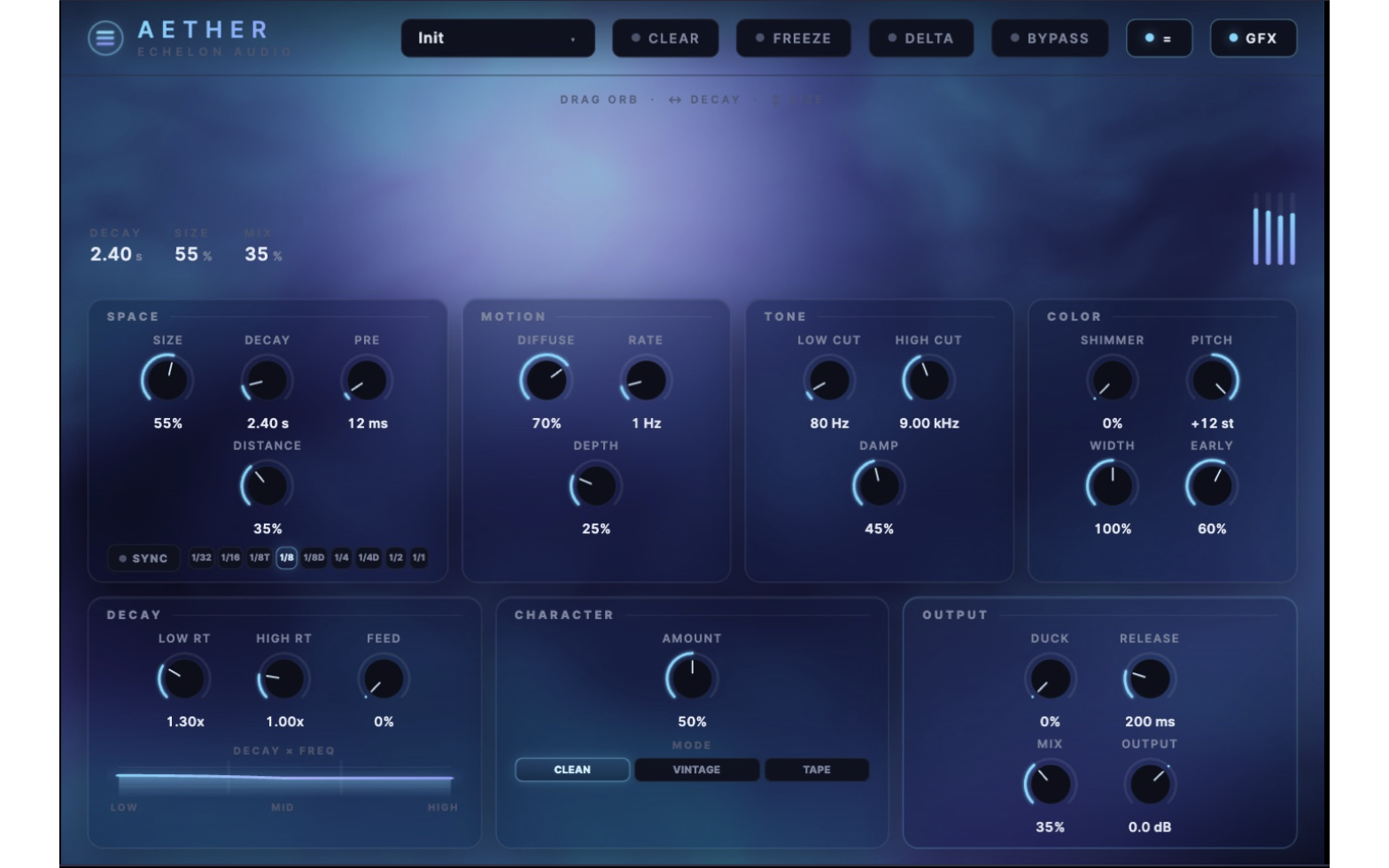Select the 1/4 sync division

(341, 558)
